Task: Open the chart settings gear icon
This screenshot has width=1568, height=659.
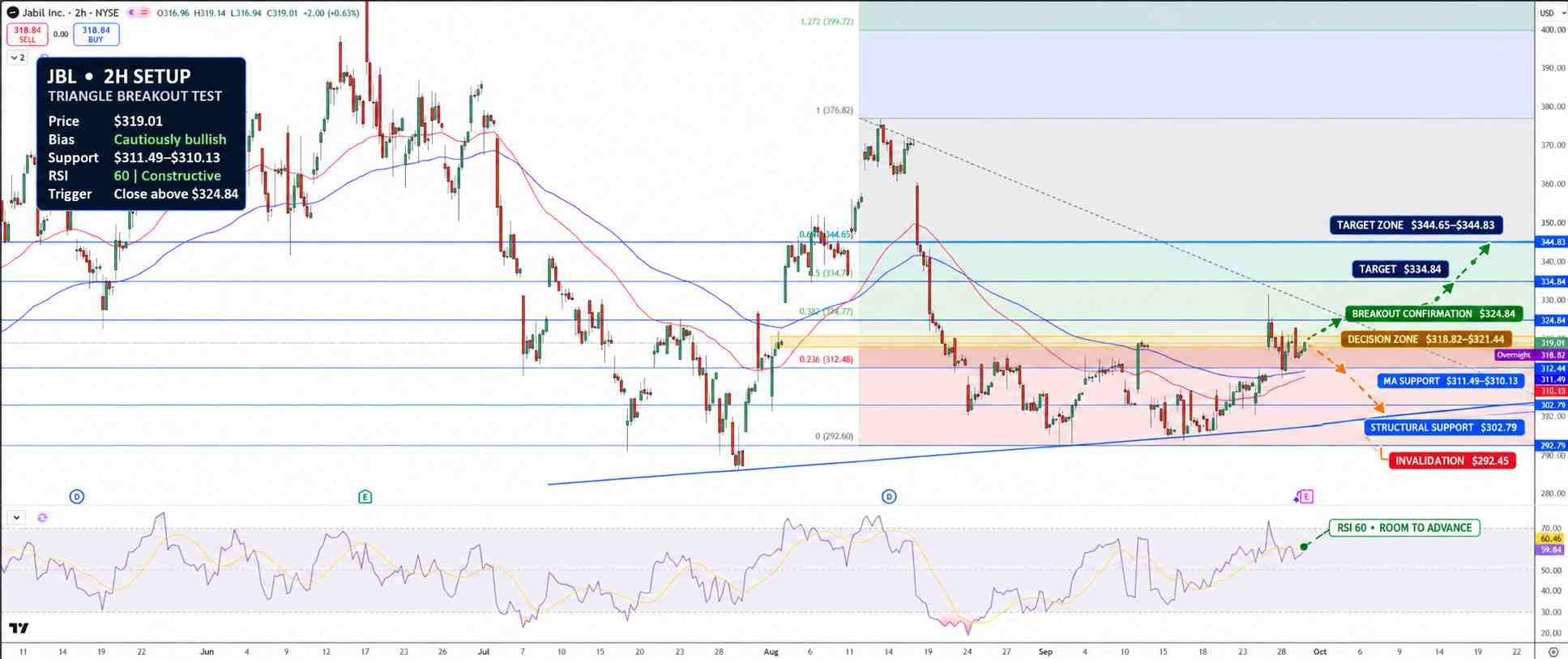Action: point(1553,652)
